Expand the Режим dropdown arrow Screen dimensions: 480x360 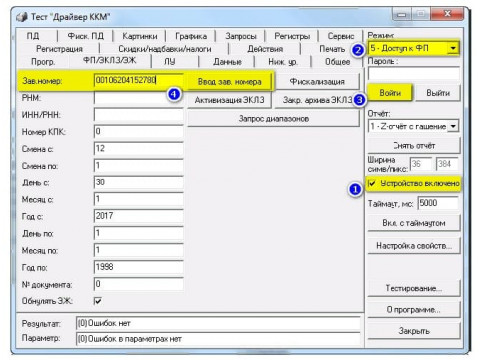click(x=452, y=48)
